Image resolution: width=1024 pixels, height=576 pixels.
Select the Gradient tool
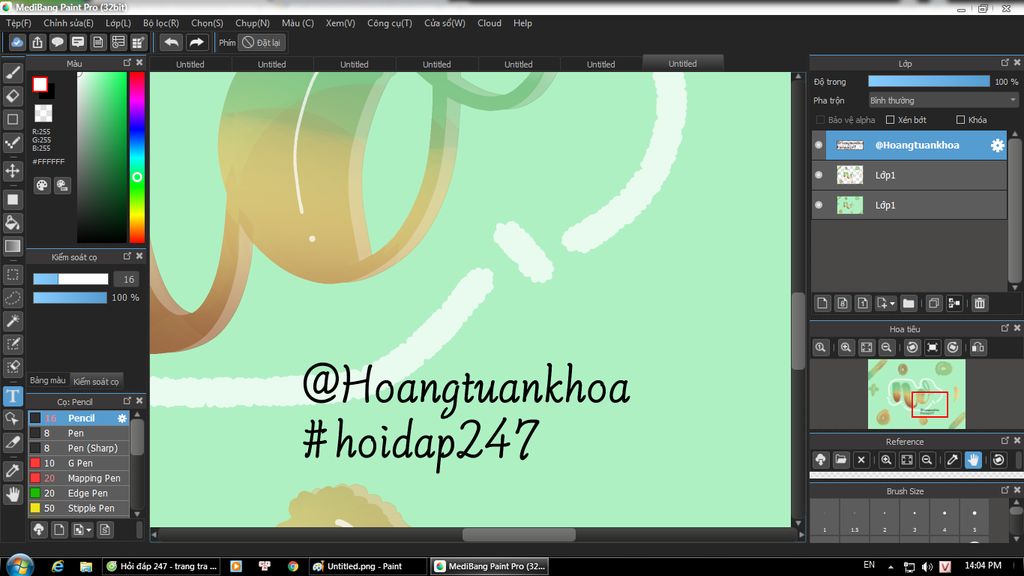[x=13, y=246]
